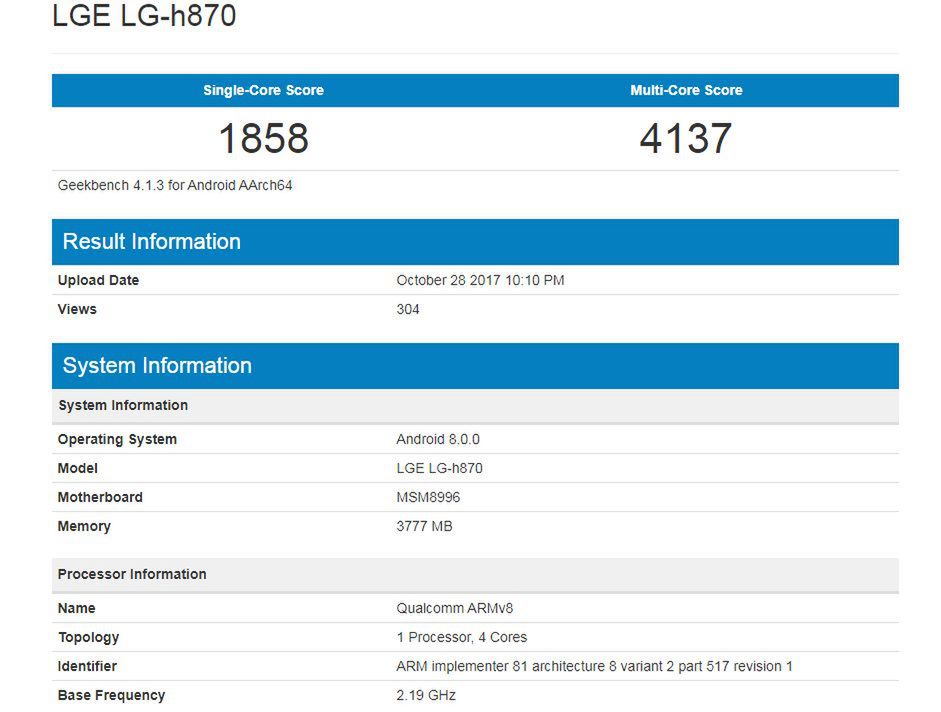Select the October 28 2017 10:10 PM value
The width and height of the screenshot is (941, 712).
coord(480,280)
